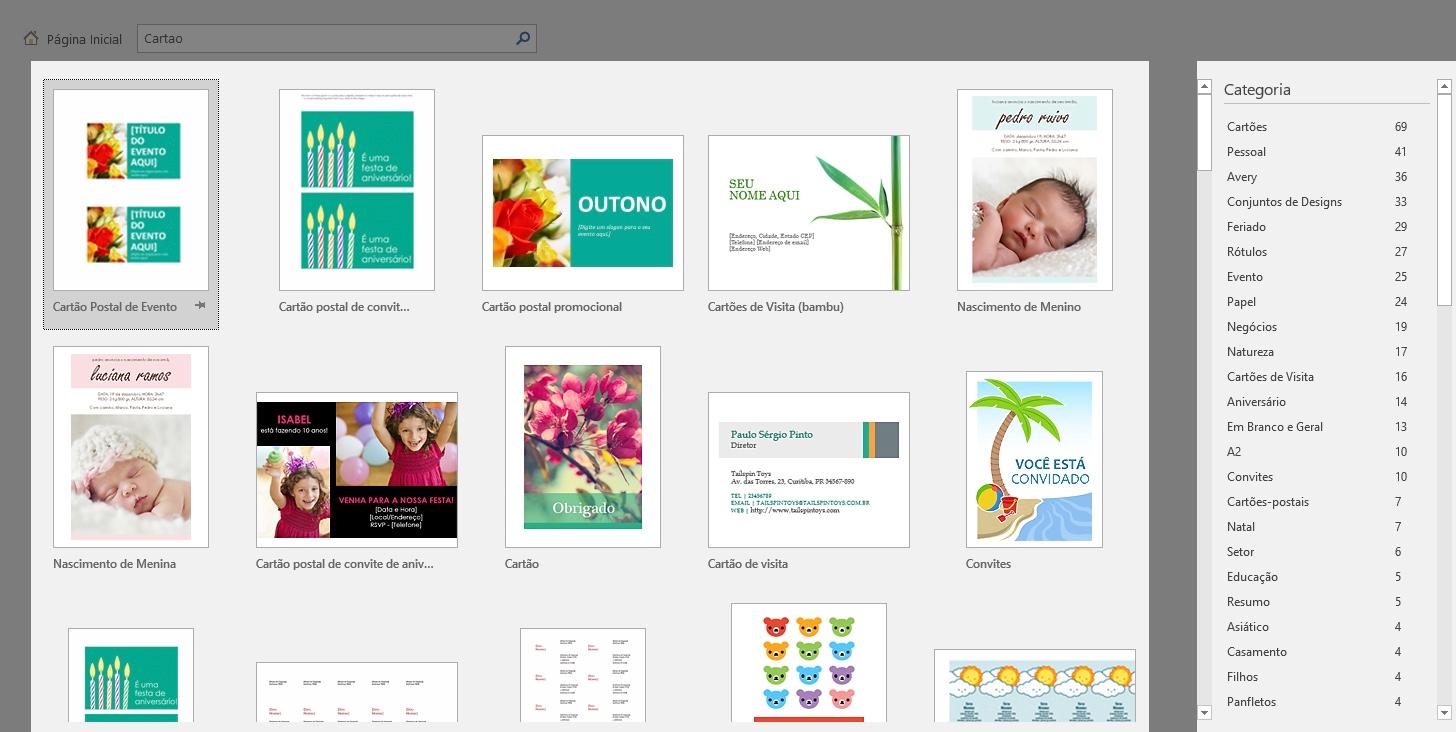Click Cartão postal promocional caption

click(x=552, y=307)
